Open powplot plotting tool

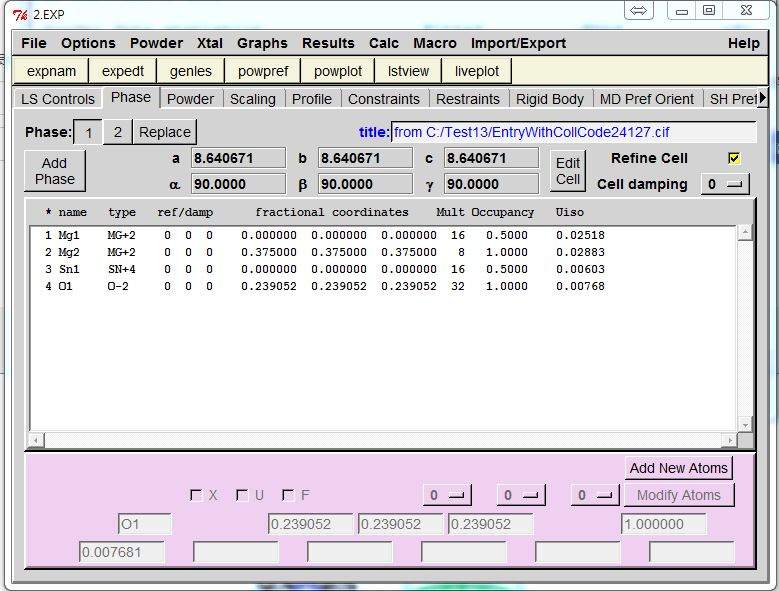[337, 71]
